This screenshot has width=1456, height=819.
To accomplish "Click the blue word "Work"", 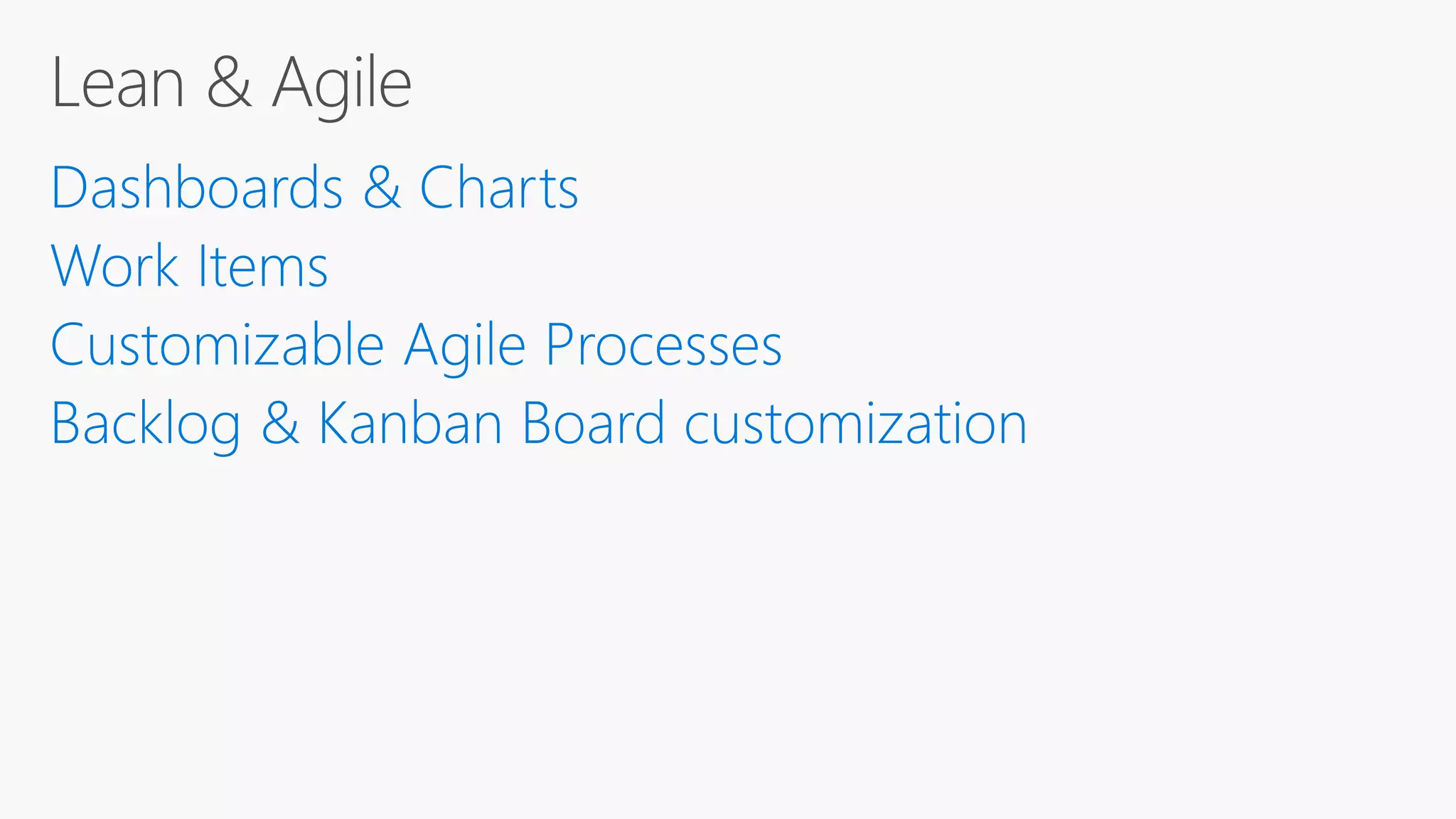I will point(115,266).
